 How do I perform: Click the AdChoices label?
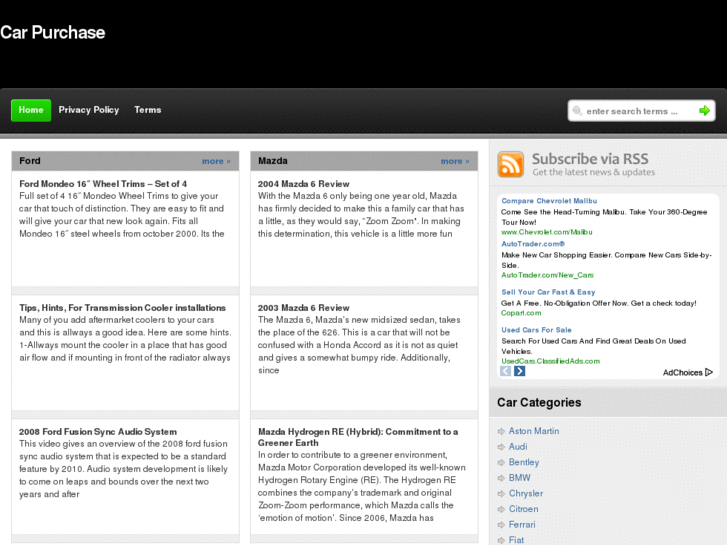point(682,372)
